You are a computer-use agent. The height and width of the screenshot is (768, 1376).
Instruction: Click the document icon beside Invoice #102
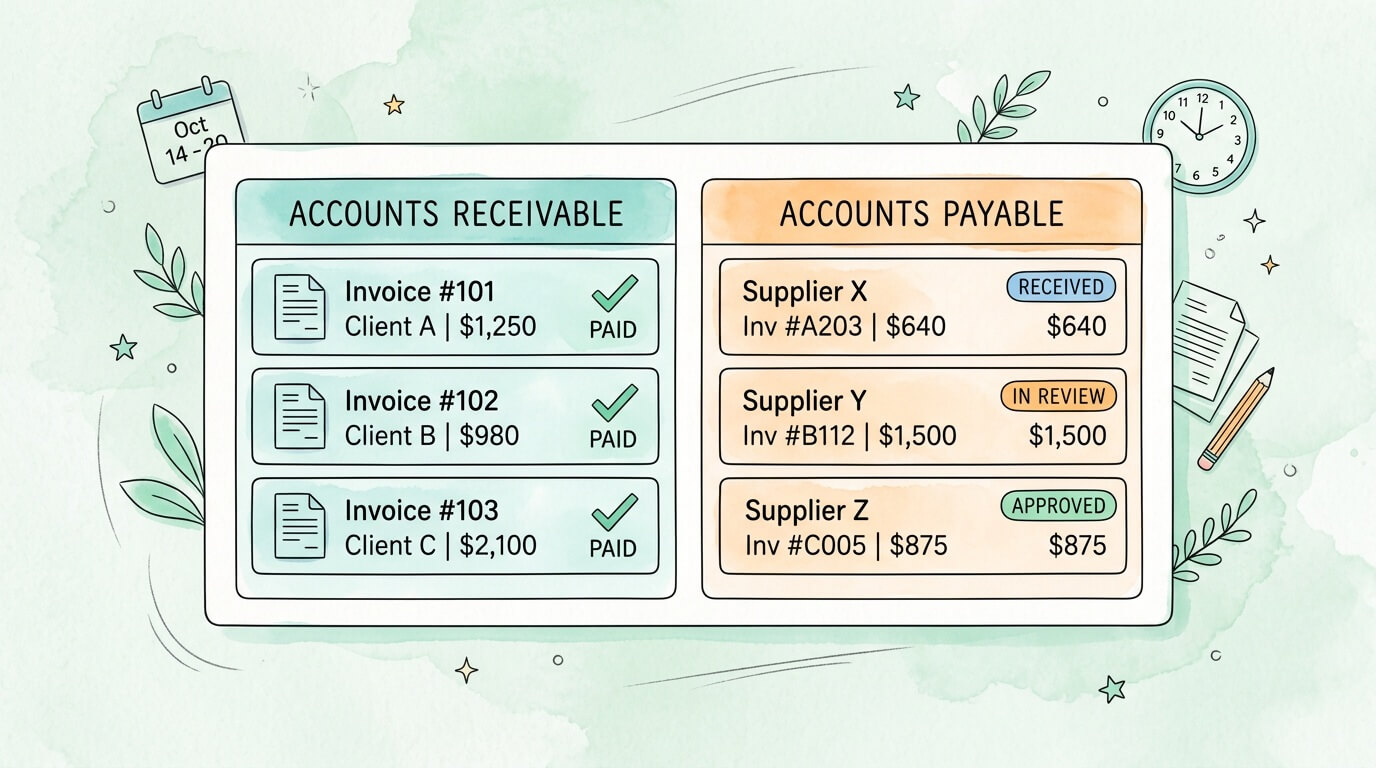(x=299, y=416)
